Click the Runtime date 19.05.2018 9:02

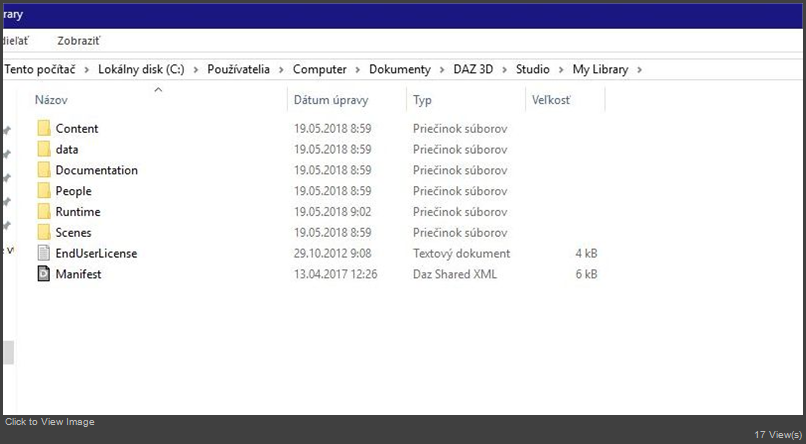point(333,212)
